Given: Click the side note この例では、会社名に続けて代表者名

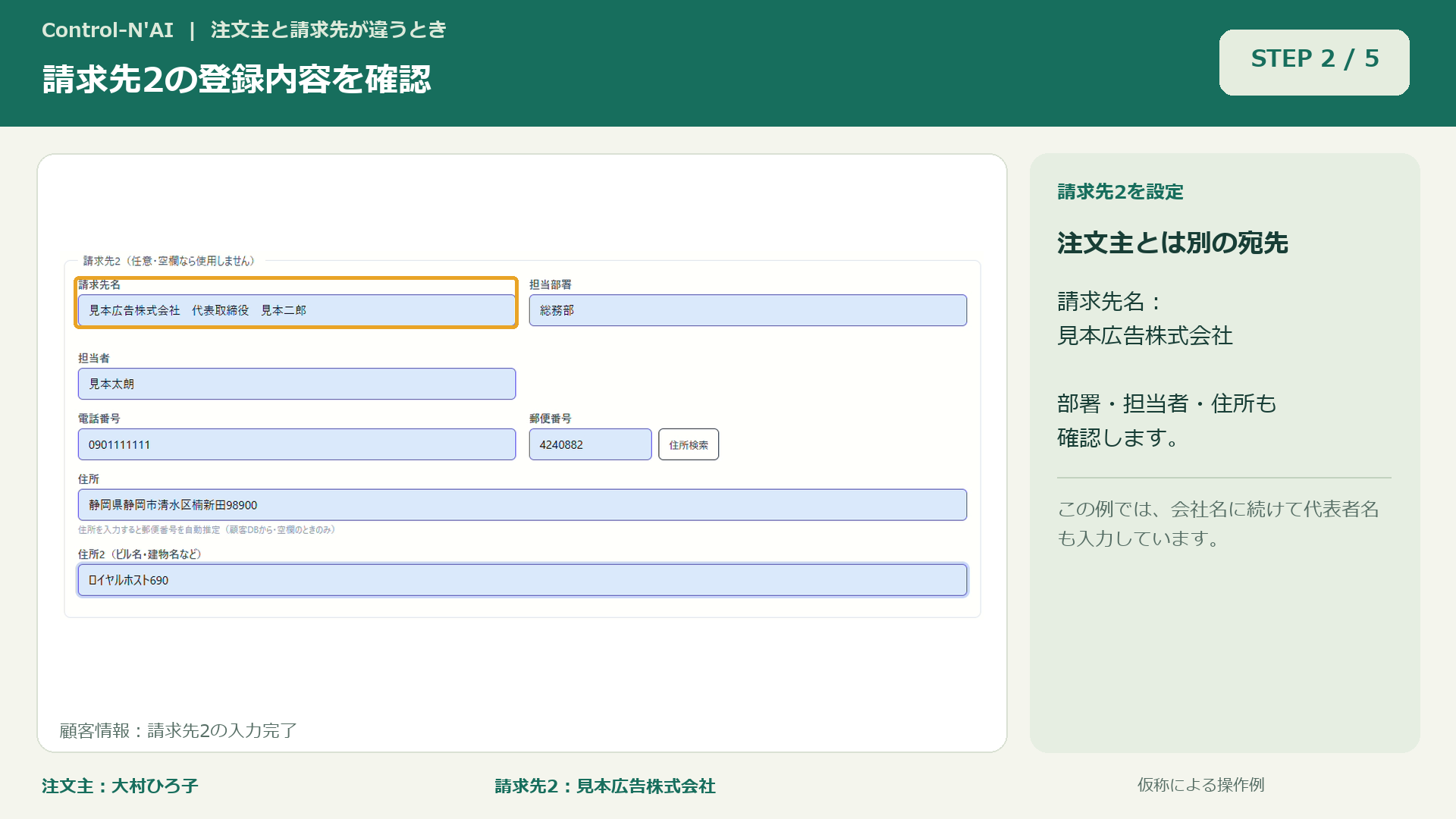Looking at the screenshot, I should coord(1218,509).
